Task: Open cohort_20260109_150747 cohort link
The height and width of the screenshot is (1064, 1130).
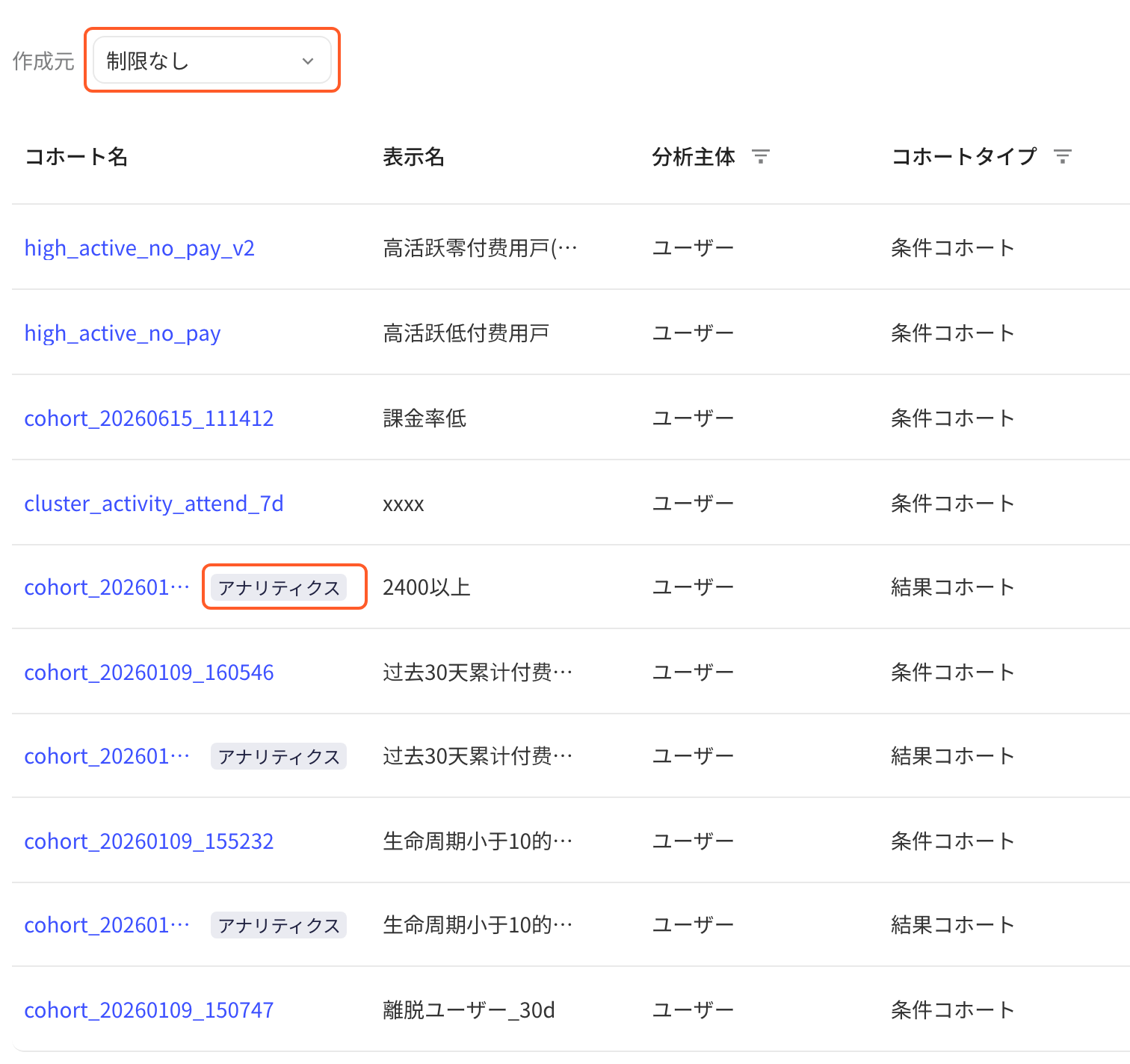Action: pos(149,1010)
